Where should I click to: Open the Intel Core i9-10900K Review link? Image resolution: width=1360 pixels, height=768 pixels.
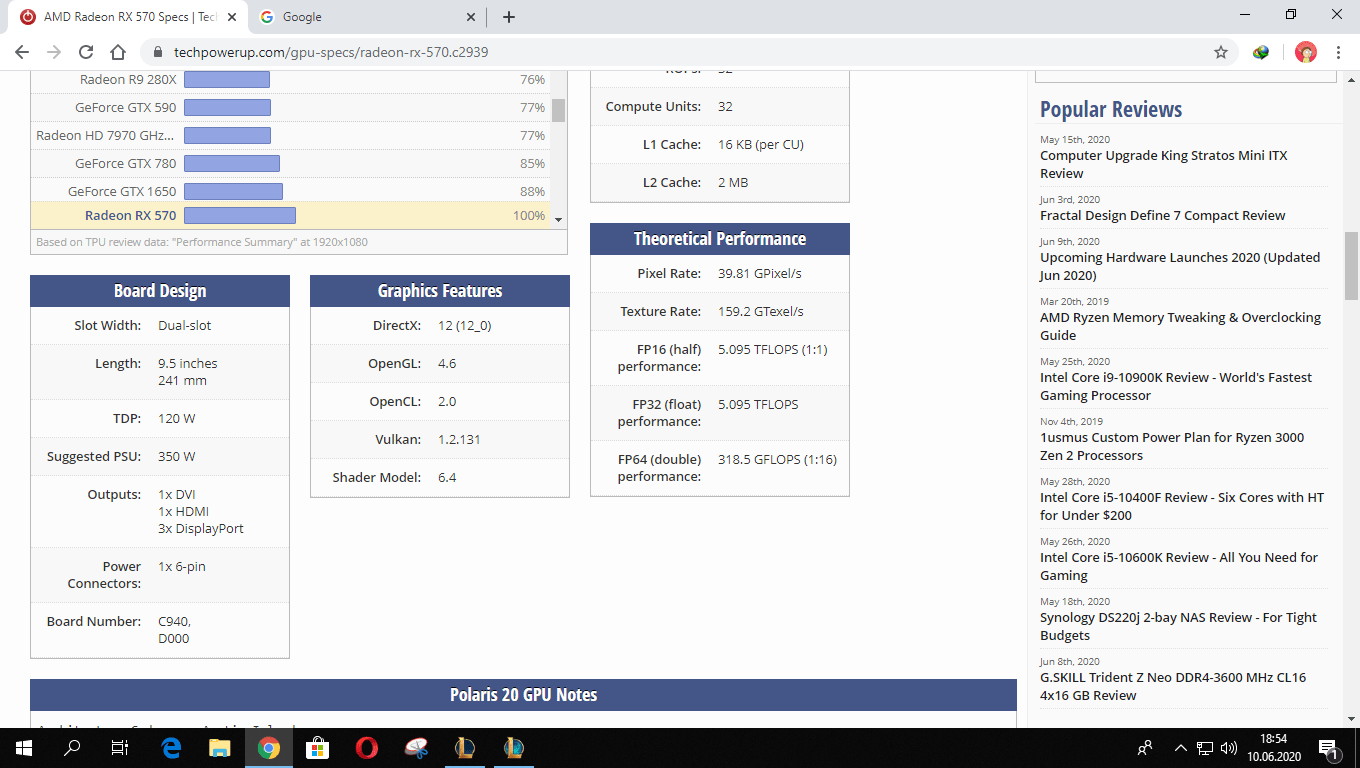(x=1176, y=386)
